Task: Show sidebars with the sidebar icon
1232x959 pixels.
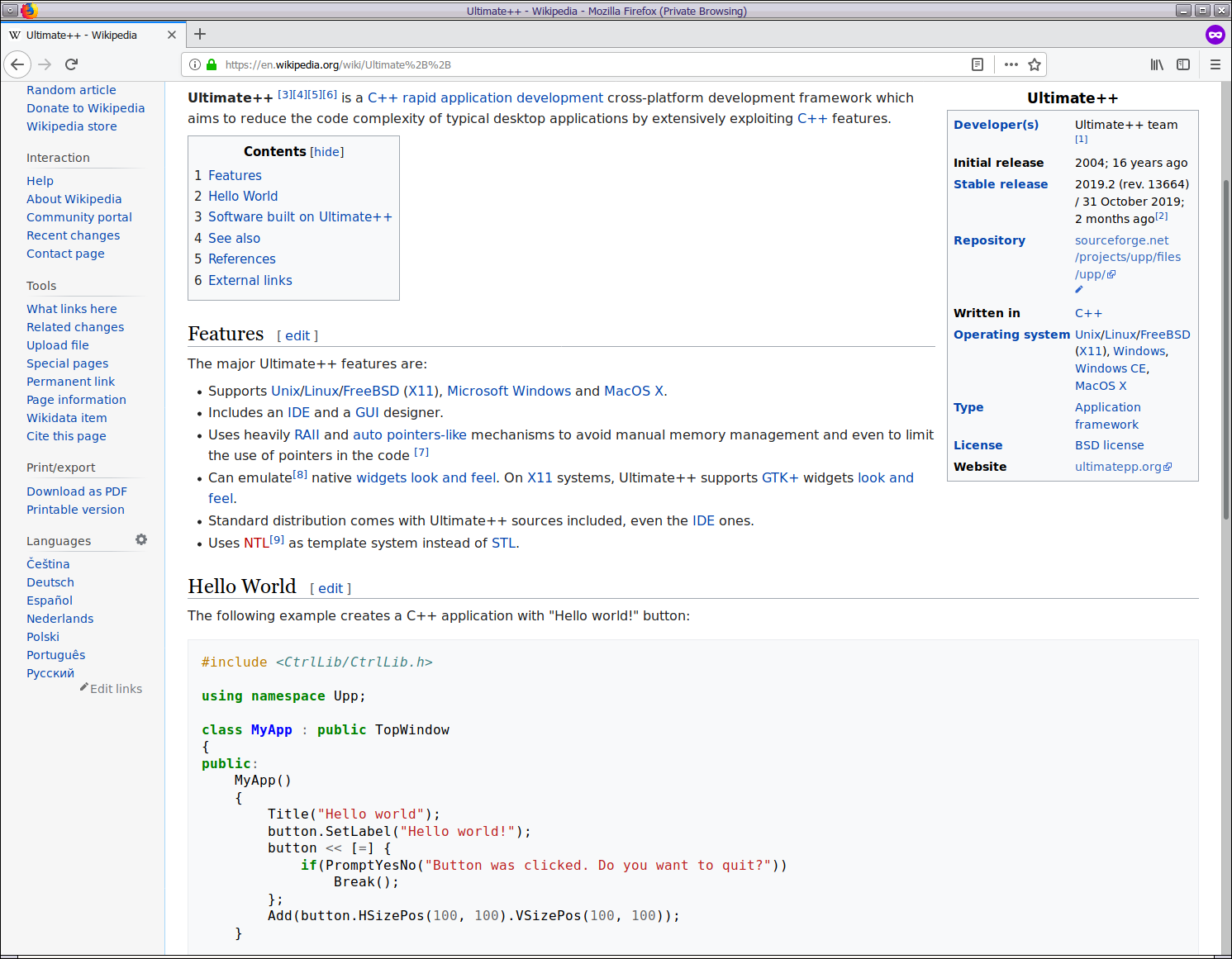Action: [1183, 64]
